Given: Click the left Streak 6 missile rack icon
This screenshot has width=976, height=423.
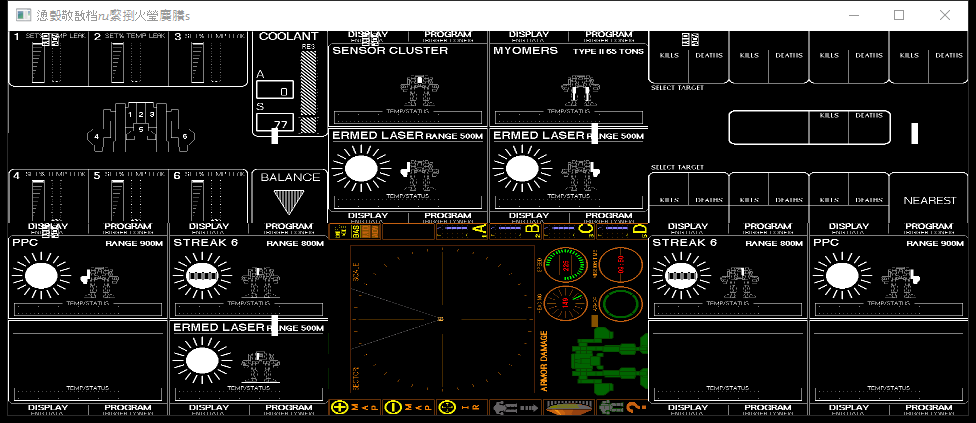Looking at the screenshot, I should (x=201, y=276).
